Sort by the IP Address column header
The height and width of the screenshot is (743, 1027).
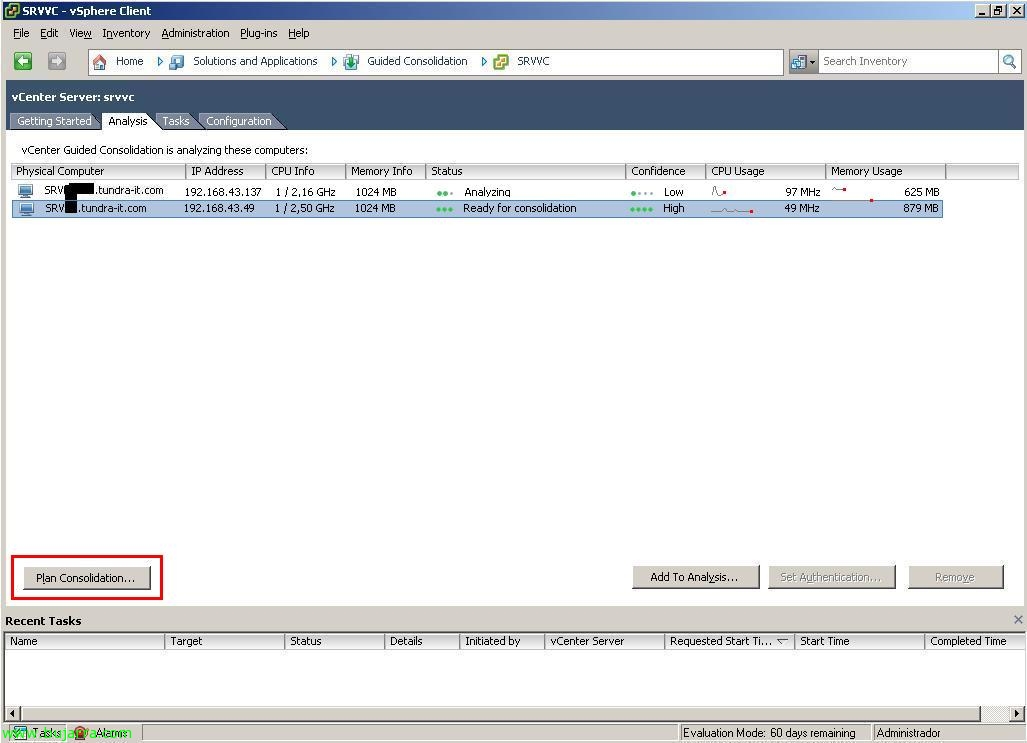point(225,171)
